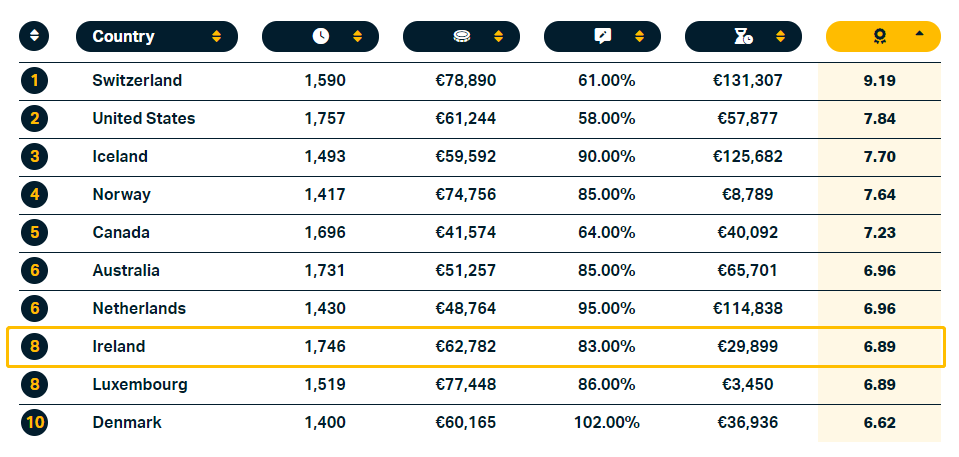
Task: Toggle sort arrows on the coins column
Action: pos(498,37)
